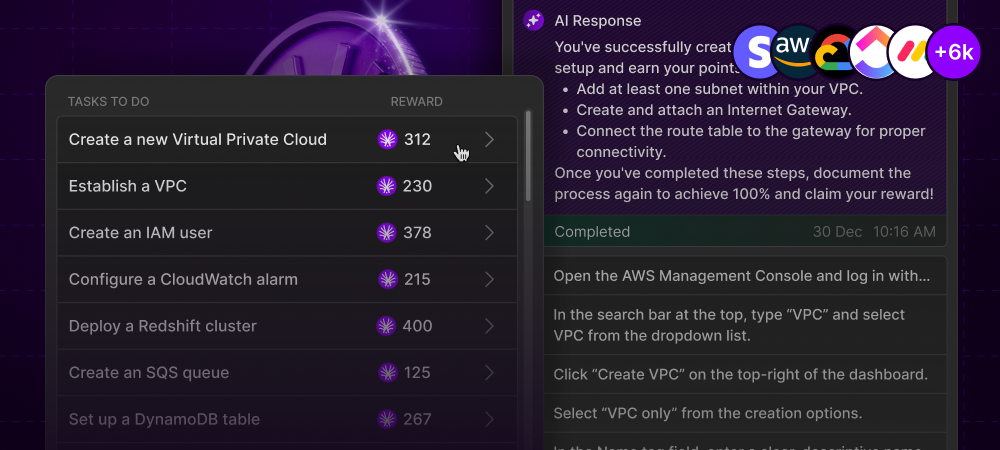
Task: Expand the Set up a DynamoDB table chevron
Action: point(489,419)
